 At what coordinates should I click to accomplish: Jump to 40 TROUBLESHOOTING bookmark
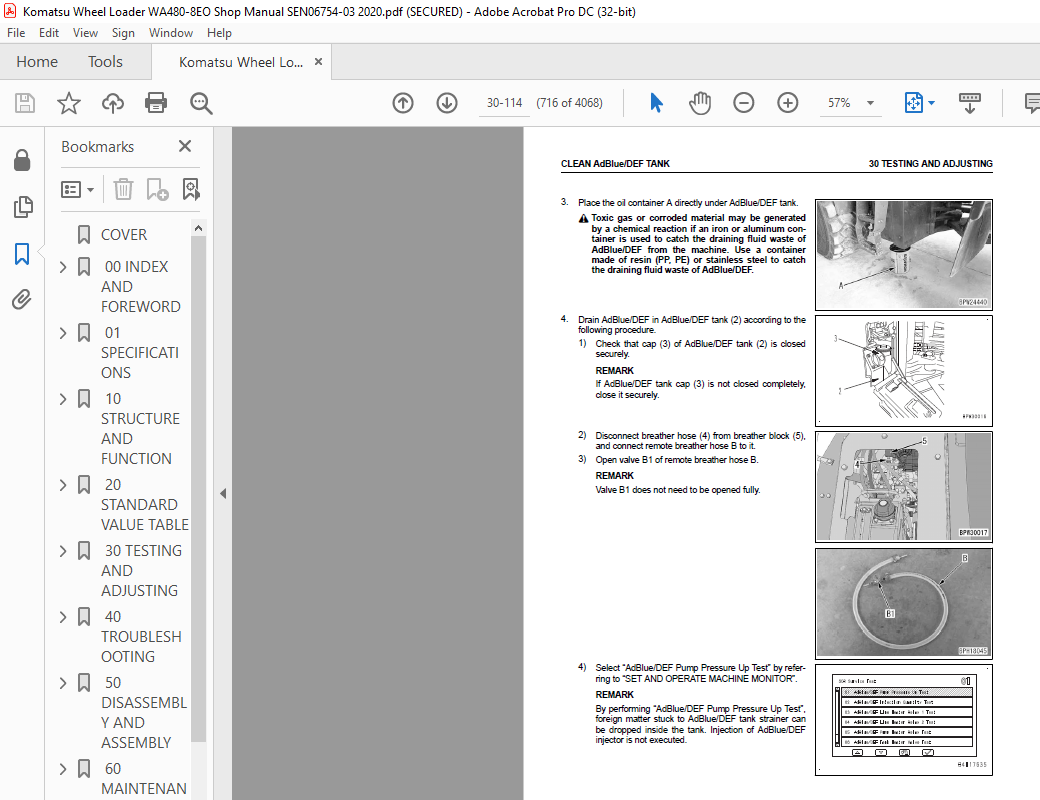click(x=141, y=636)
